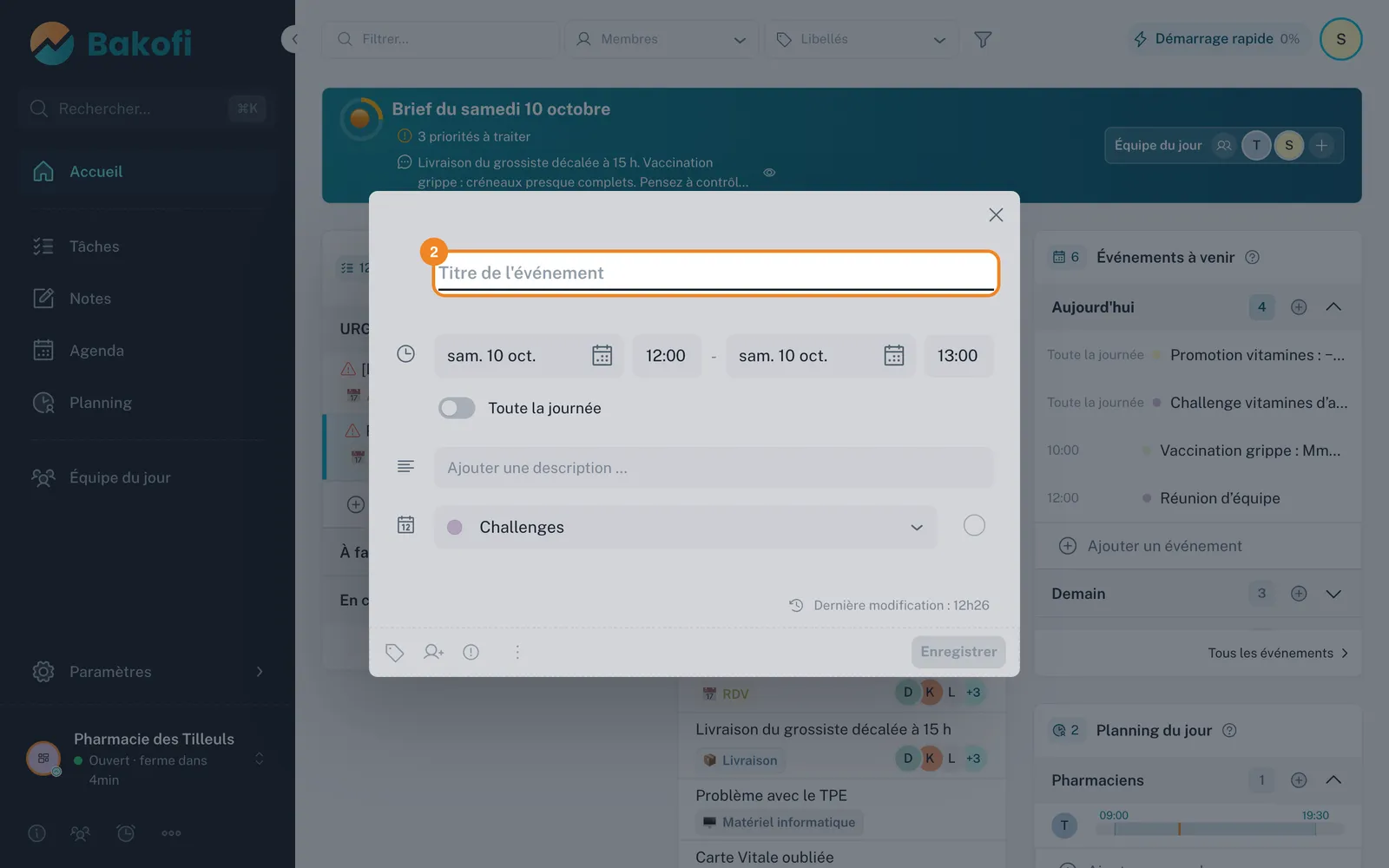
Task: Toggle the brief visibility eye icon
Action: click(769, 173)
